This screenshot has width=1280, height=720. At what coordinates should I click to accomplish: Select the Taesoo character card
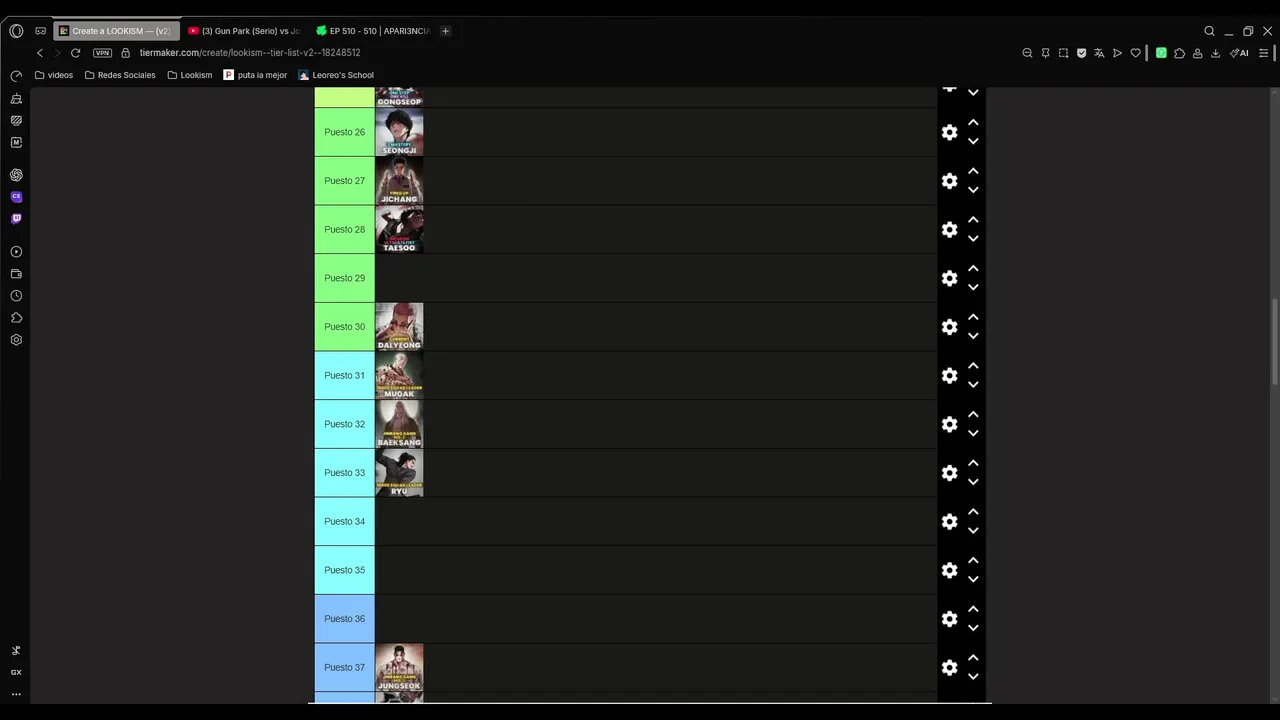tap(399, 229)
